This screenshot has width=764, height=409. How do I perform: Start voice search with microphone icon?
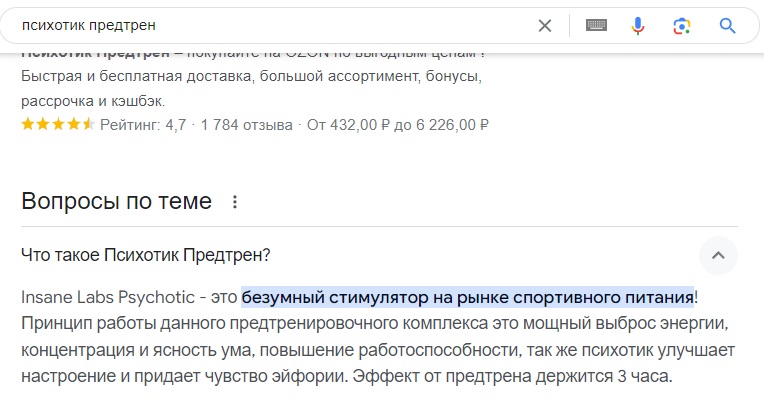click(638, 25)
